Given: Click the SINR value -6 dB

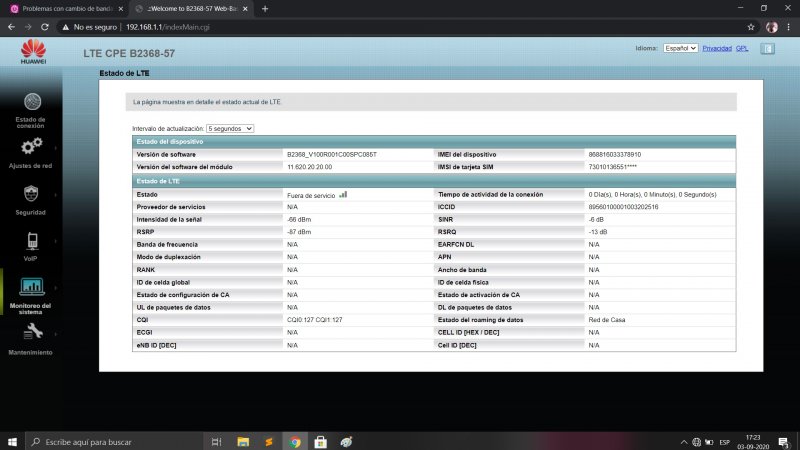Looking at the screenshot, I should click(595, 219).
